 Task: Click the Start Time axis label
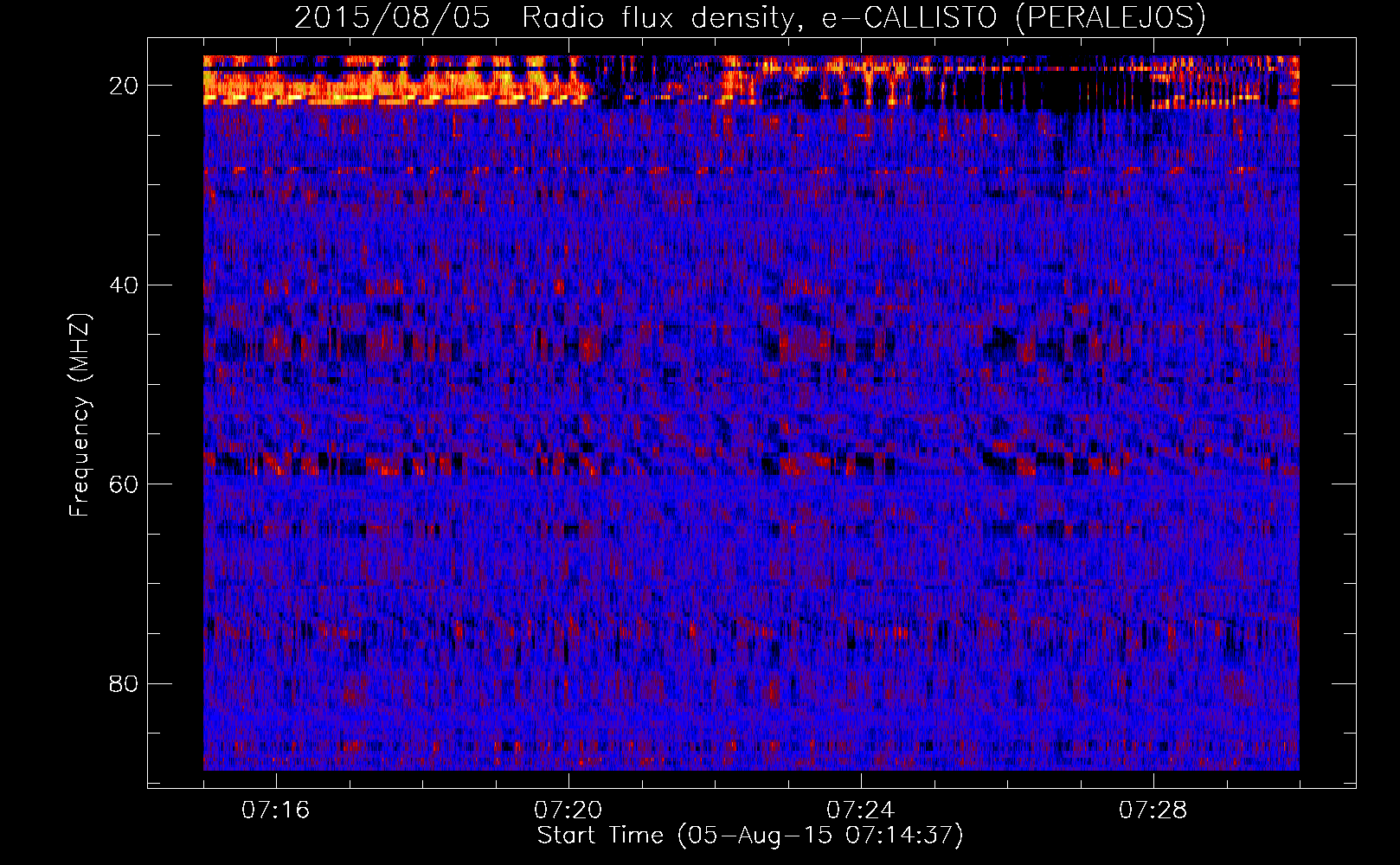tap(750, 836)
